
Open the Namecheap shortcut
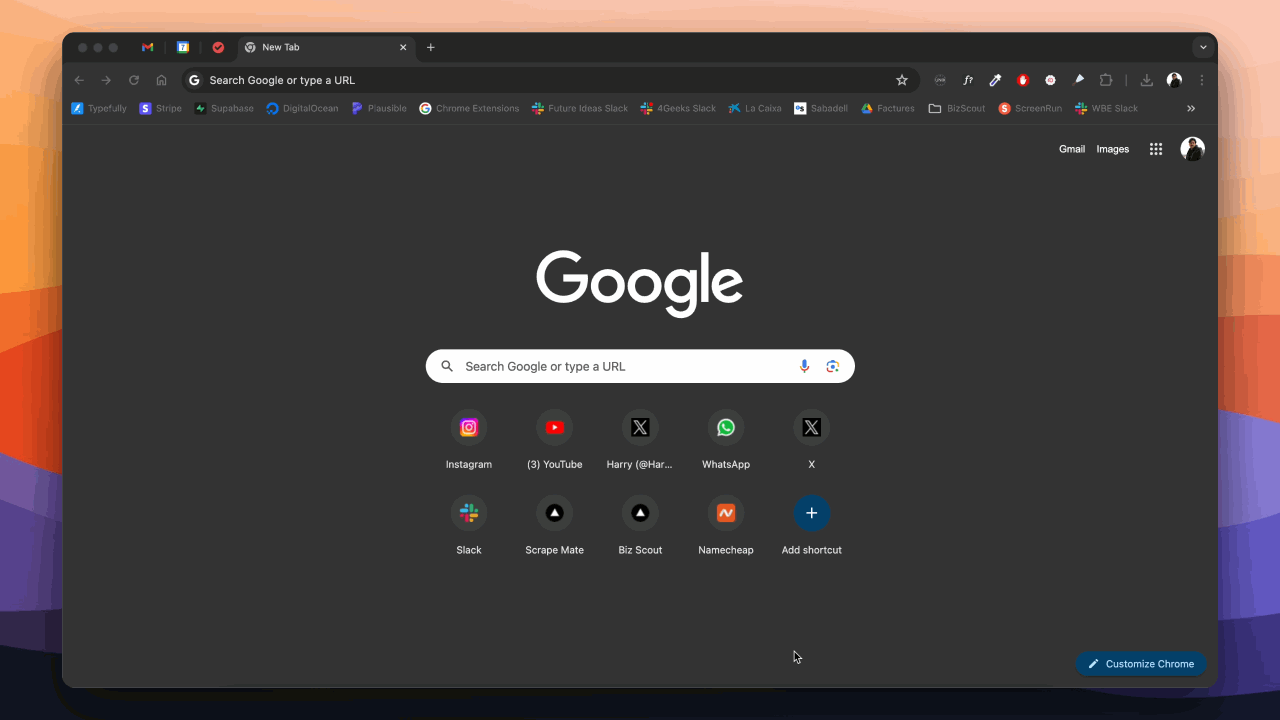tap(726, 526)
